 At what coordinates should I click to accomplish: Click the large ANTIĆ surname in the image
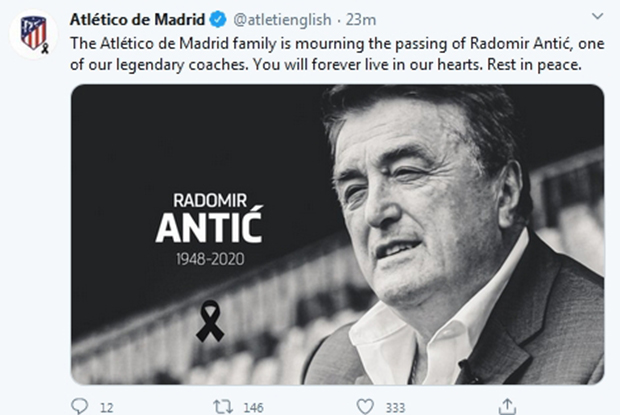209,227
